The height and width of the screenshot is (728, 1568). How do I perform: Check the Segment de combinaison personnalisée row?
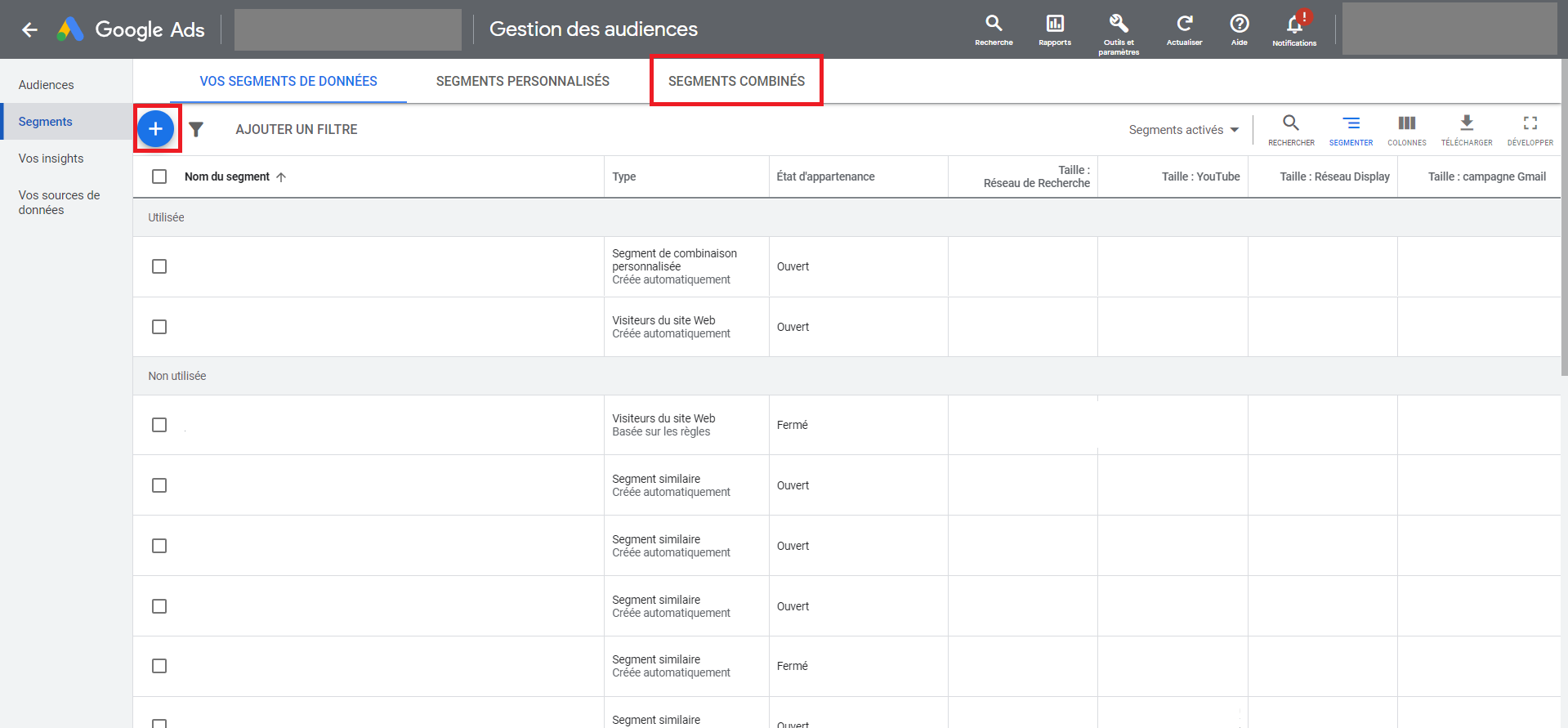159,266
